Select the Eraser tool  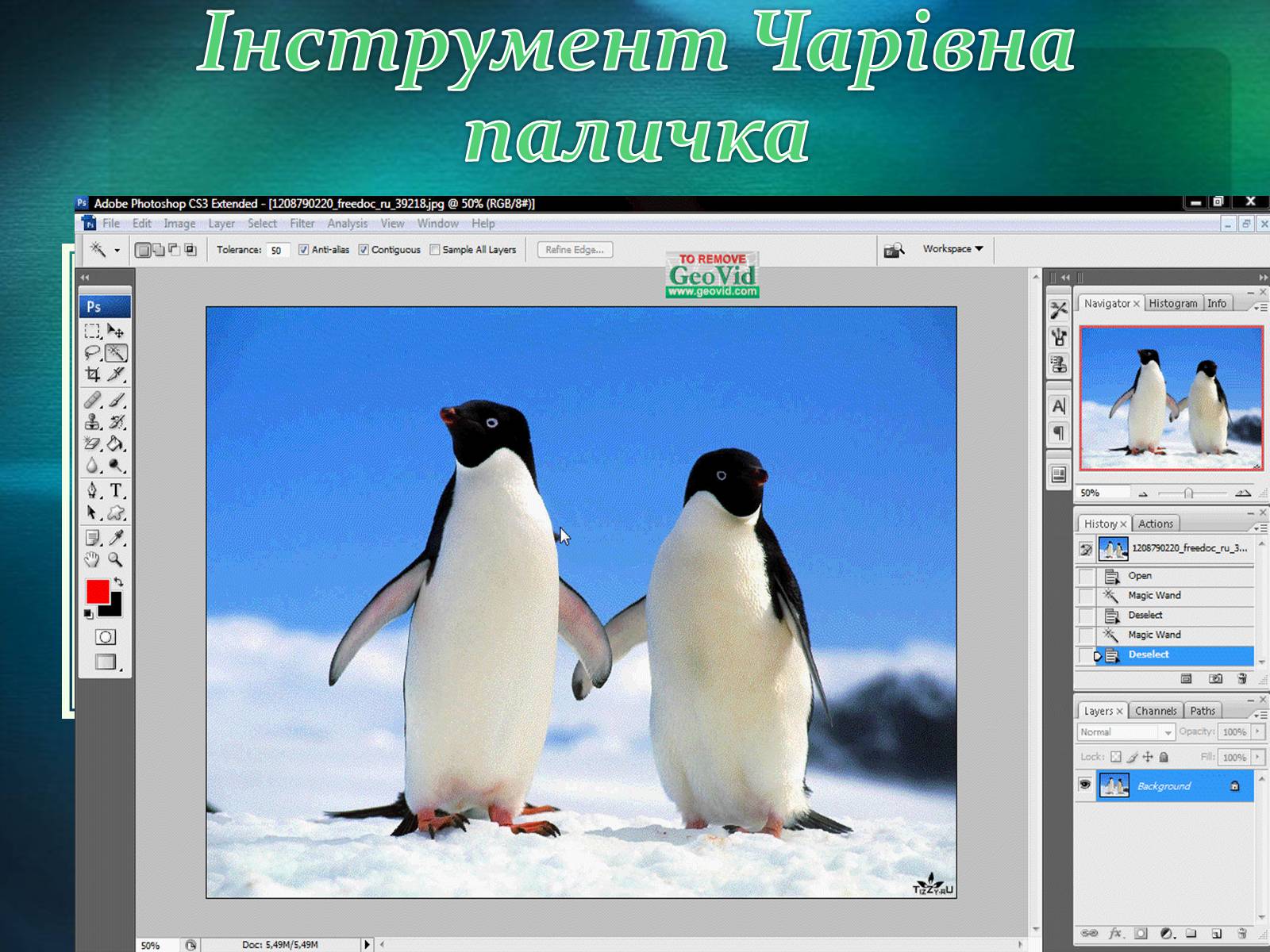93,443
